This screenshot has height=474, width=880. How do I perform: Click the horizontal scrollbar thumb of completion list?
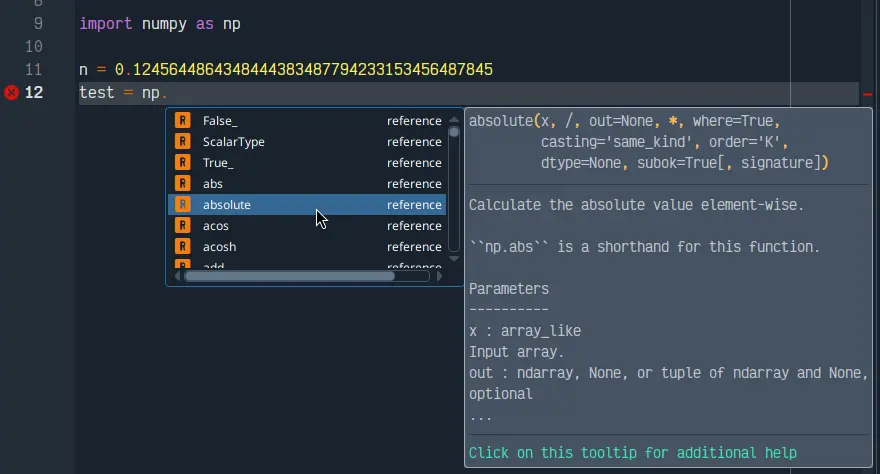tap(290, 276)
